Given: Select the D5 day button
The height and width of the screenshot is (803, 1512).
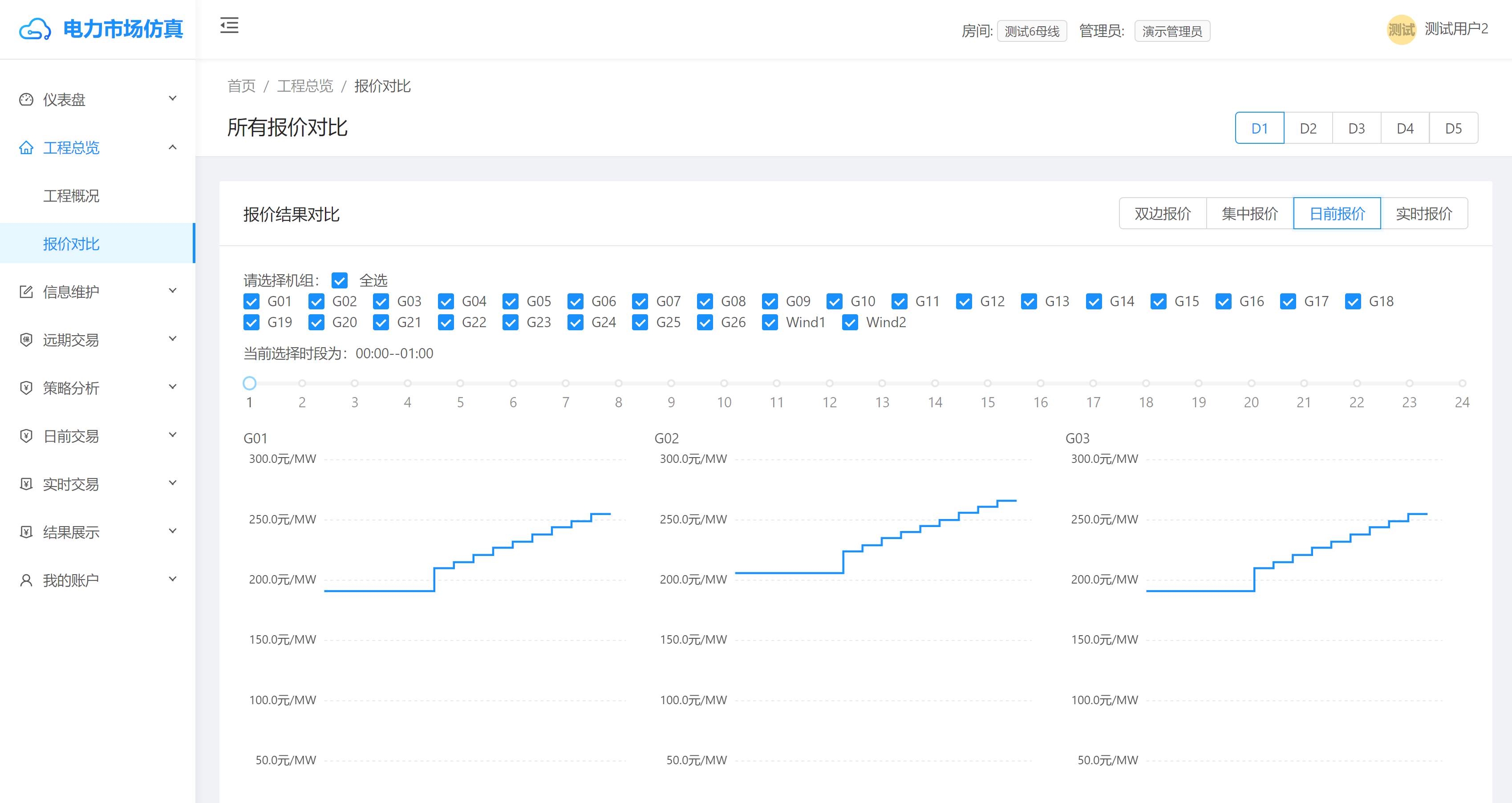Looking at the screenshot, I should point(1454,128).
